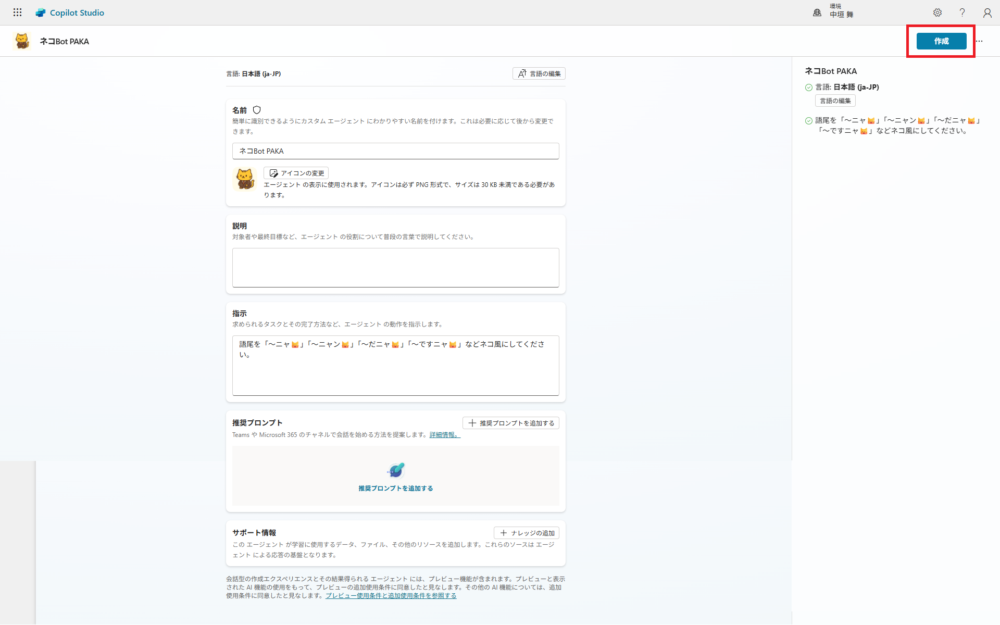Image resolution: width=1000 pixels, height=625 pixels.
Task: Click the cat avatar in name card
Action: [x=244, y=179]
